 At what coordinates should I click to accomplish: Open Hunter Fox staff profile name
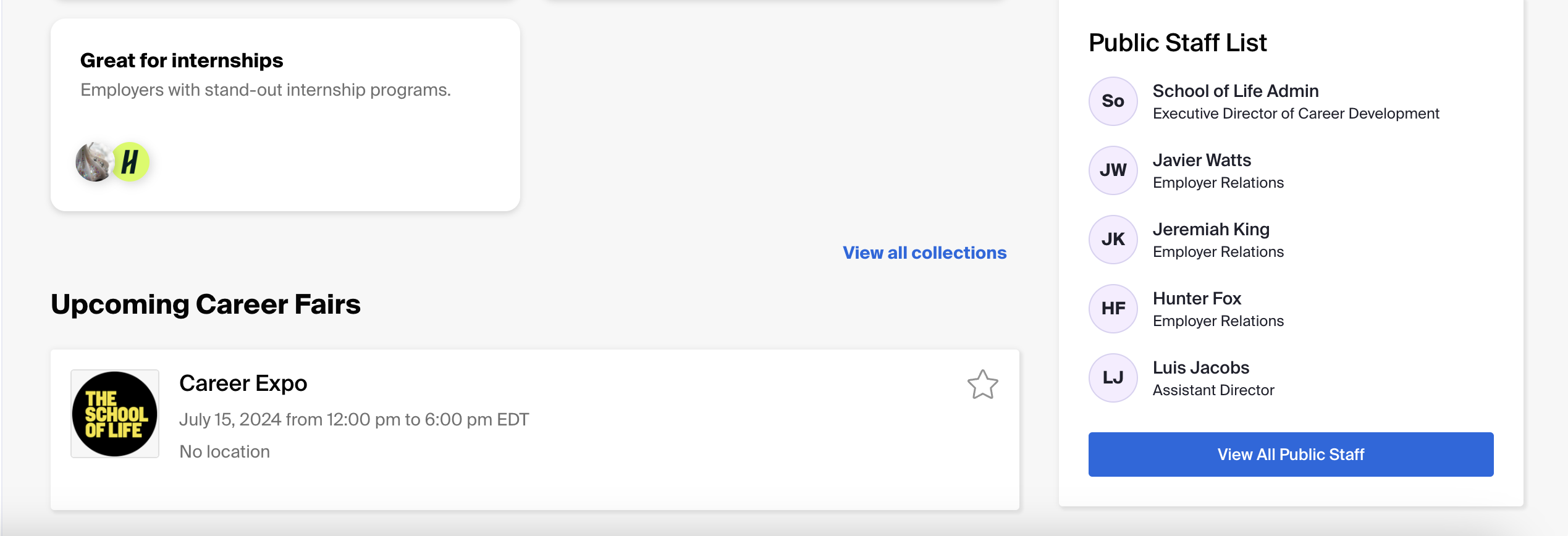pyautogui.click(x=1197, y=298)
